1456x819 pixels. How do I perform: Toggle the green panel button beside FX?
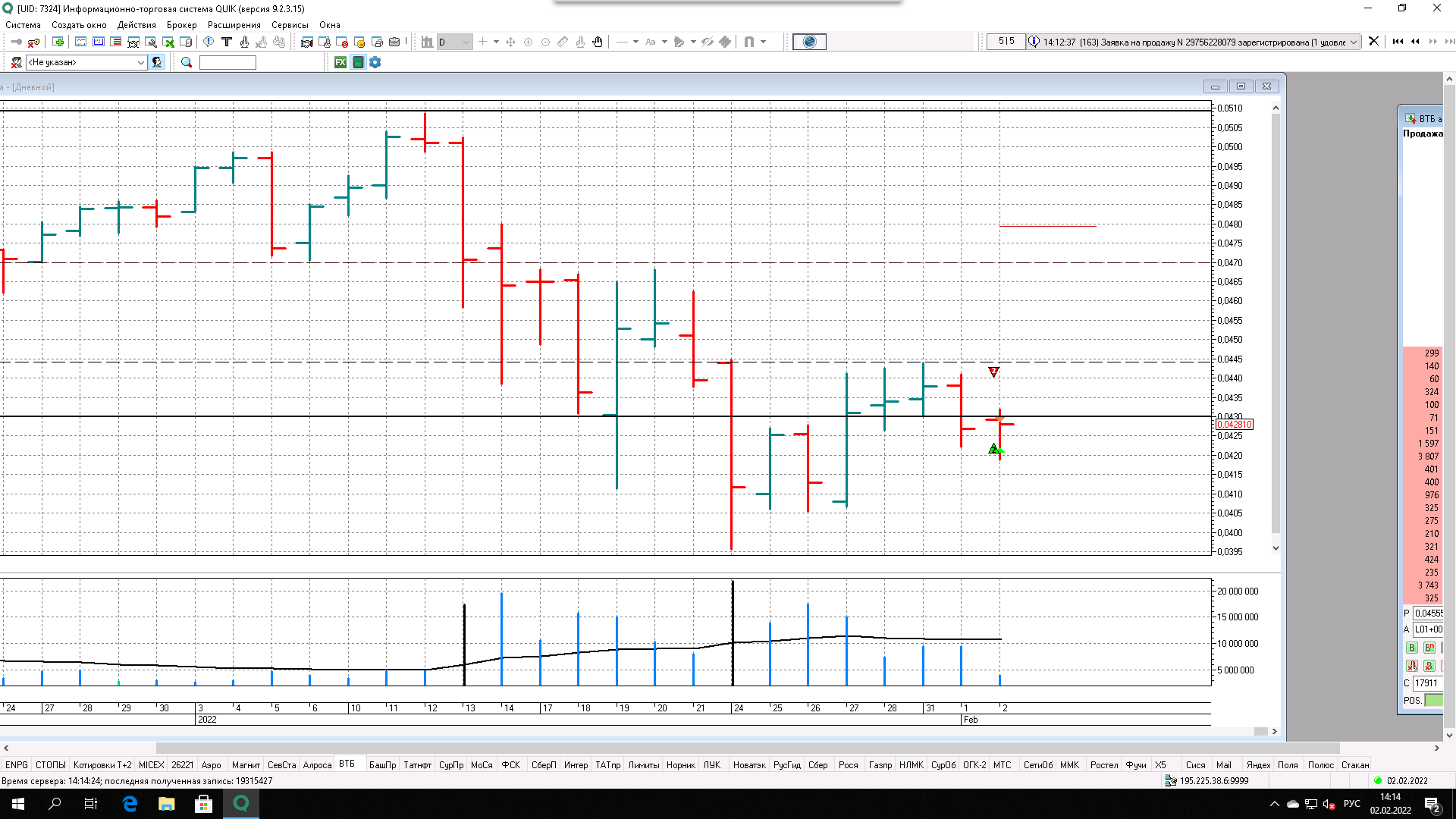(358, 62)
